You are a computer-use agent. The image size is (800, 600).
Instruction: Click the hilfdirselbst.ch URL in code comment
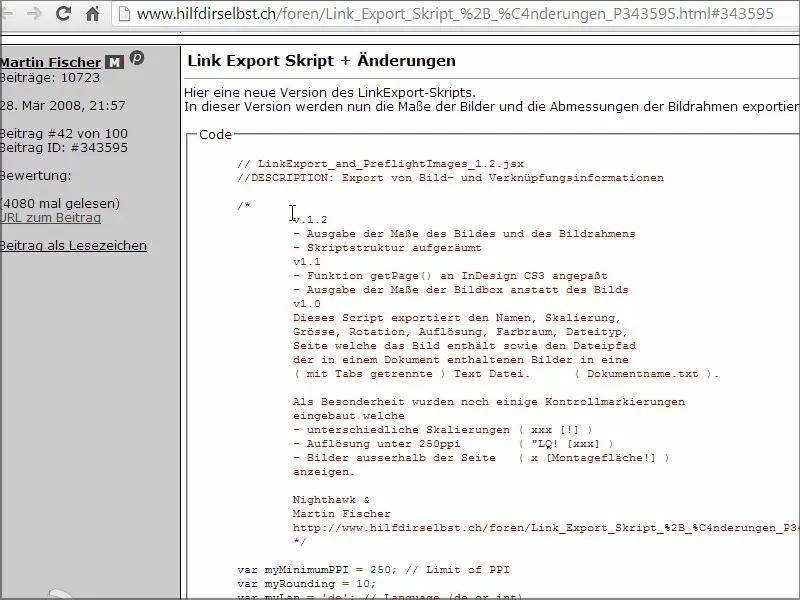click(546, 528)
